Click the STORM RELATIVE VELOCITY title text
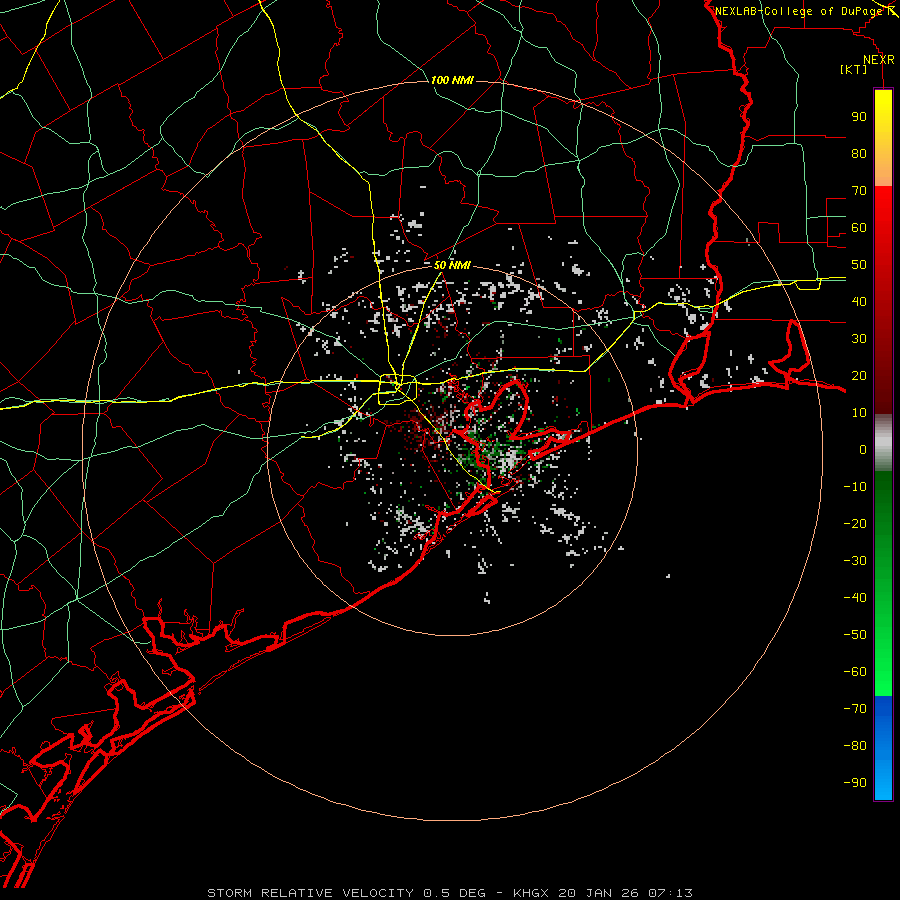 click(310, 893)
